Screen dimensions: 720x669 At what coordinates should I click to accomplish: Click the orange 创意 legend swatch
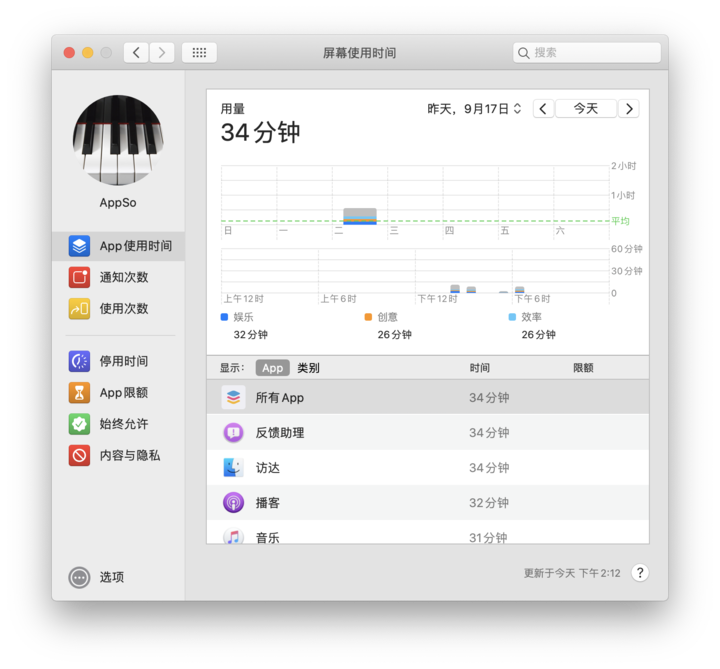tap(368, 317)
